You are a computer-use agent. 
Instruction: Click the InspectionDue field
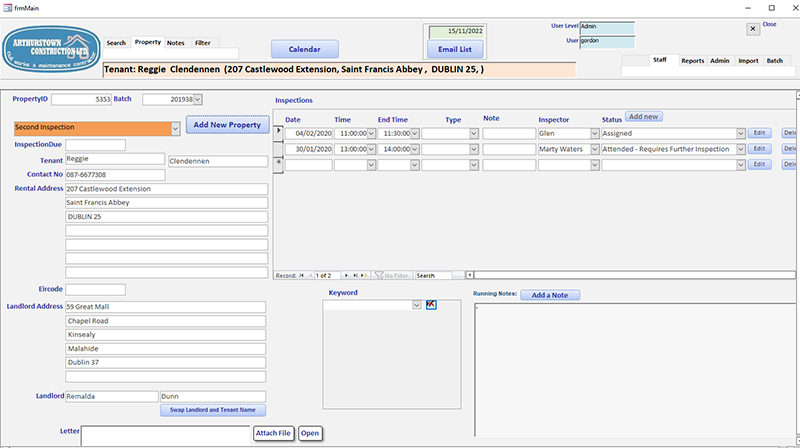point(95,145)
